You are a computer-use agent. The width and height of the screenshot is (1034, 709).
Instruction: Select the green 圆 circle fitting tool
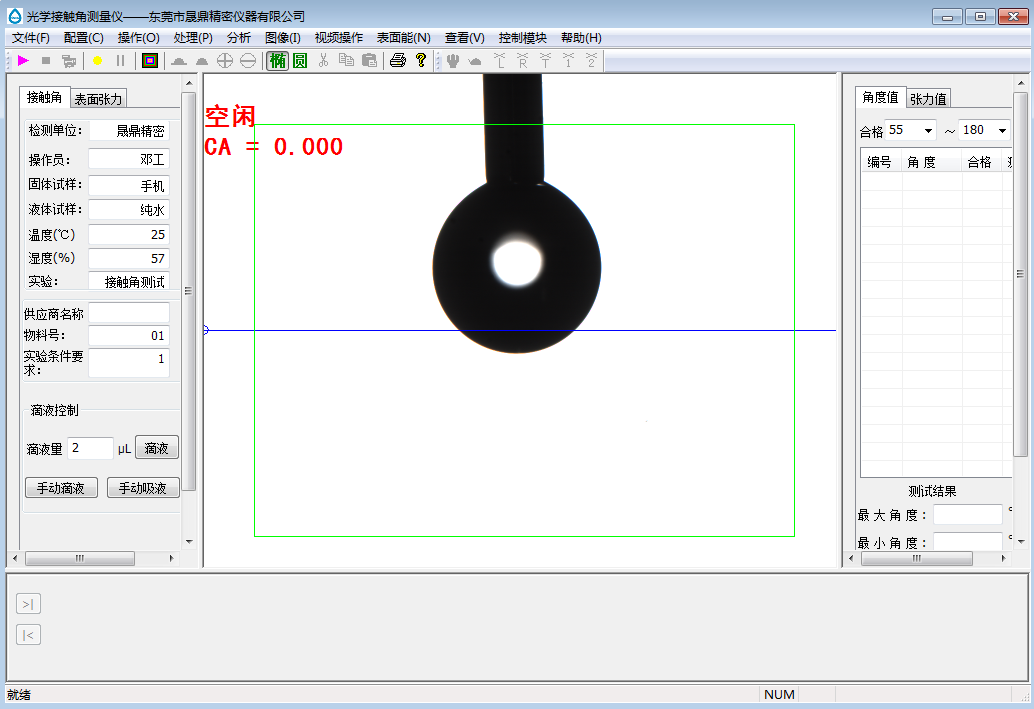coord(299,61)
